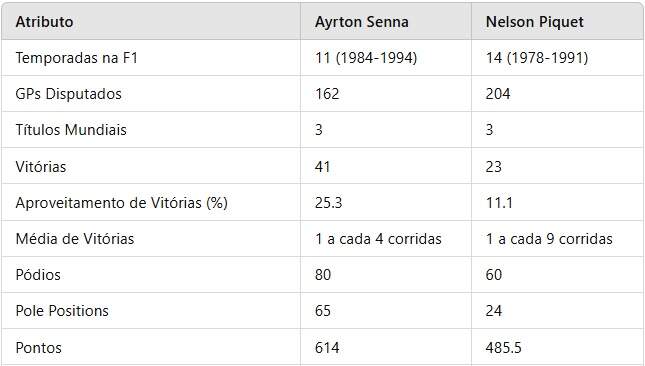The height and width of the screenshot is (366, 645).
Task: Select the cell 11 (1984-1994)
Action: pyautogui.click(x=366, y=58)
